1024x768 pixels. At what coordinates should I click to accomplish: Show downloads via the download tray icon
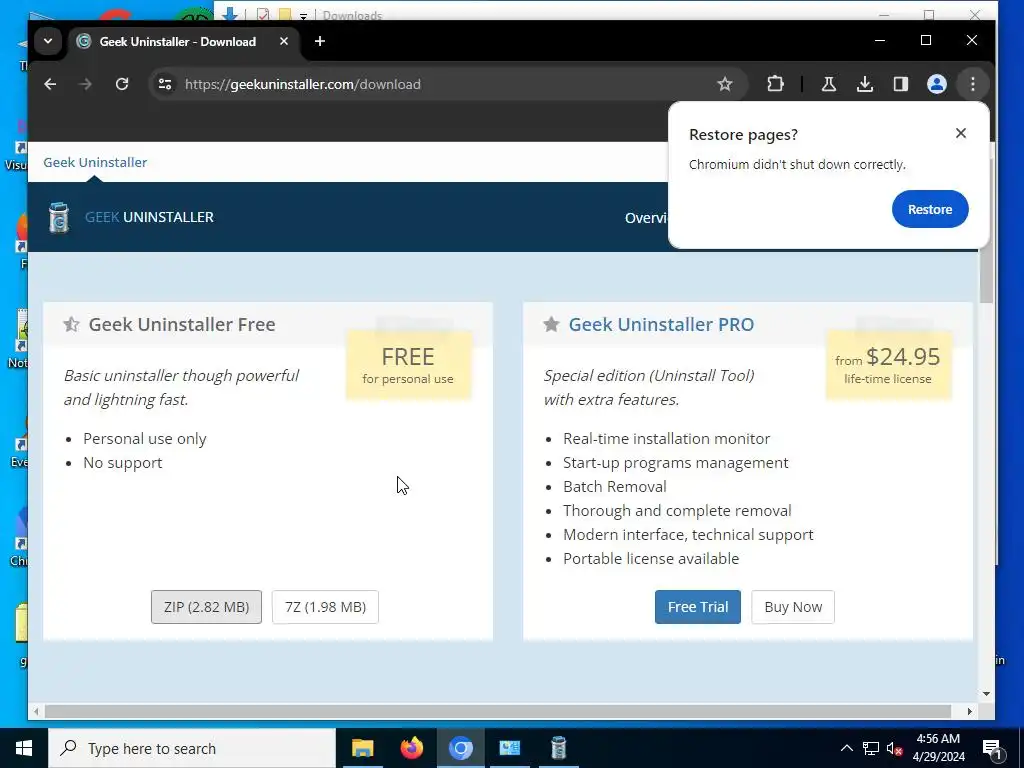tap(865, 84)
